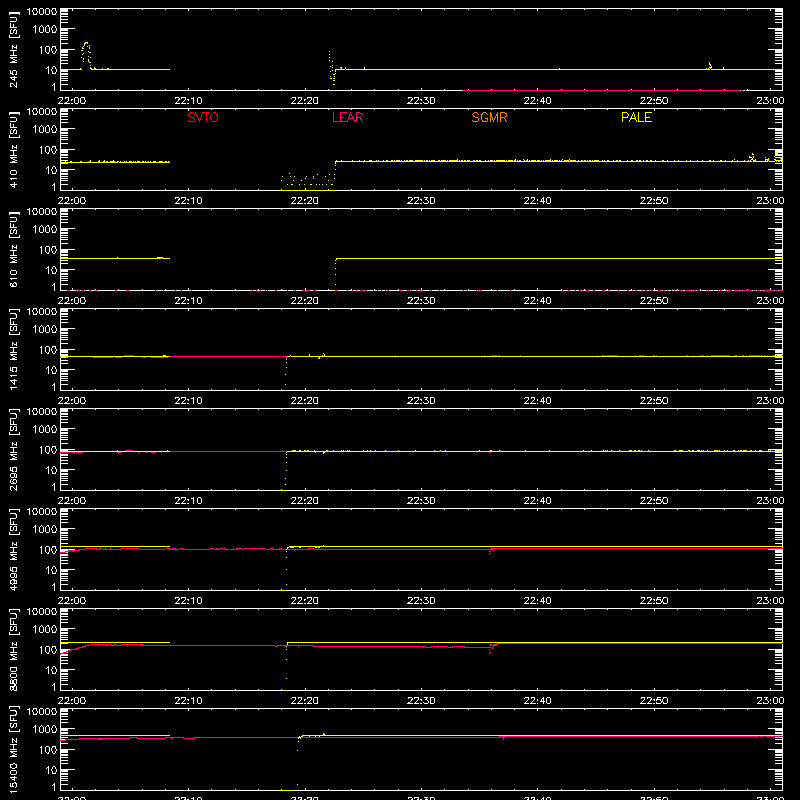
Task: Select the 610 MHz [SFU] axis title
Action: coord(13,249)
